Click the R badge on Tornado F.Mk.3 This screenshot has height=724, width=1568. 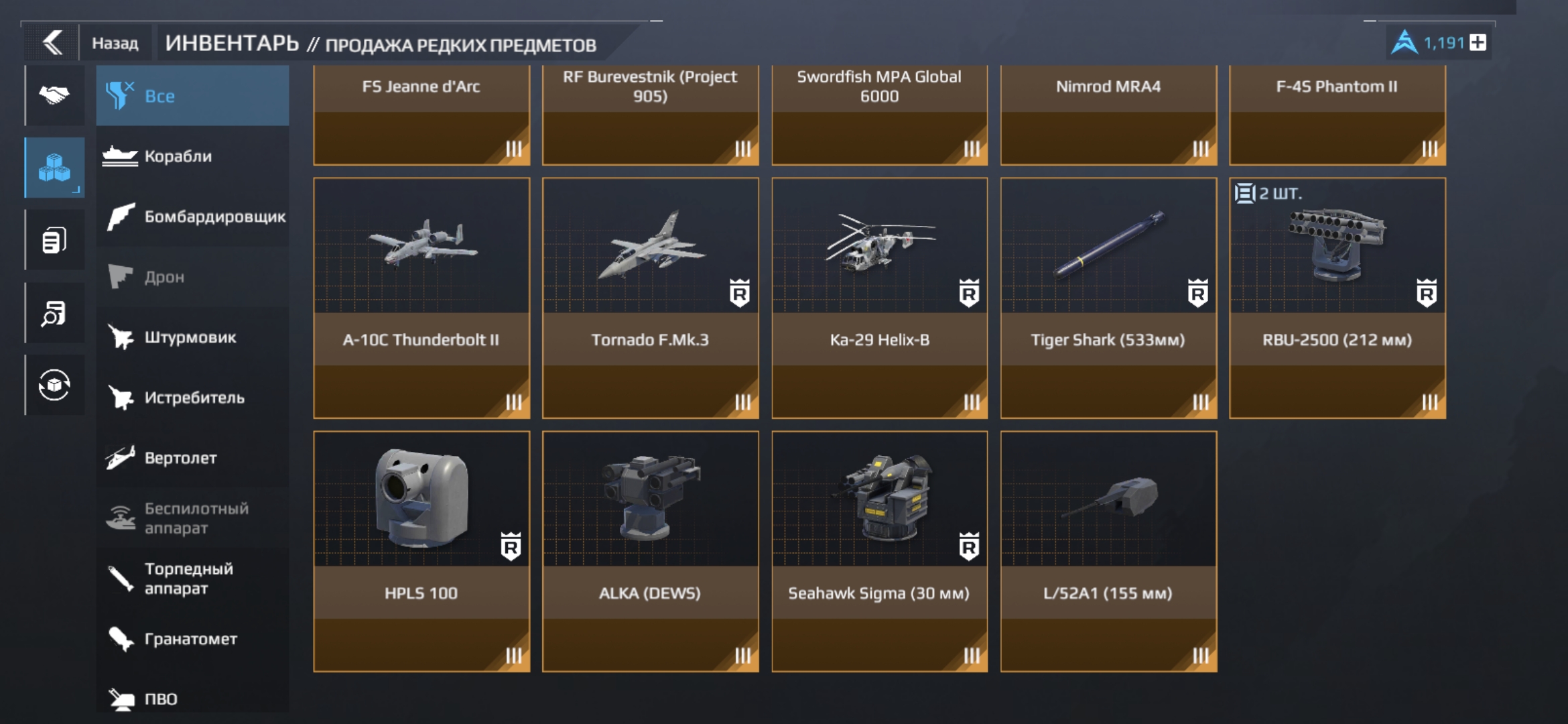740,293
